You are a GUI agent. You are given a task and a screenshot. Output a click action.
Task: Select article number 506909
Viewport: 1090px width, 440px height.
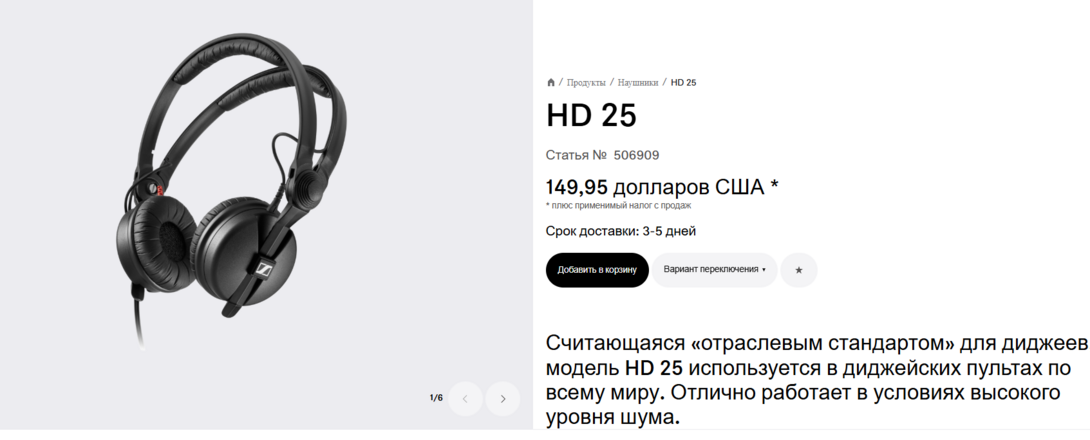(637, 155)
